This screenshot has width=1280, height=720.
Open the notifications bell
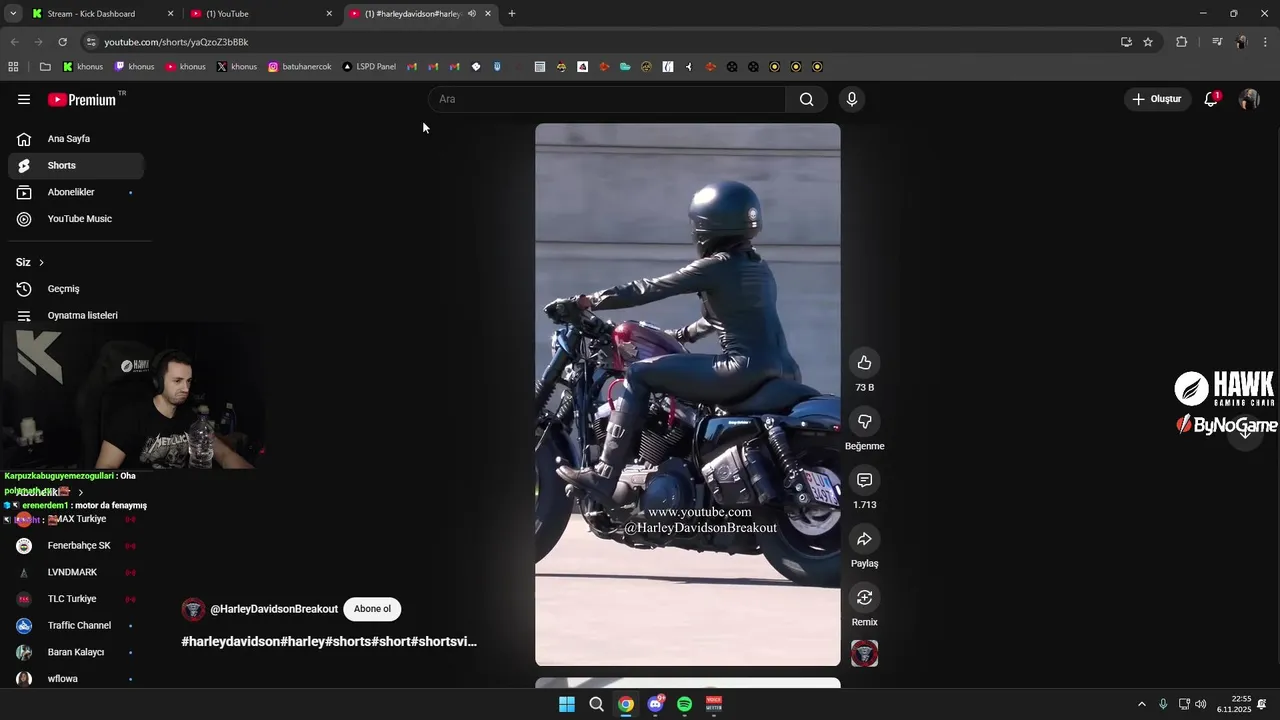[x=1211, y=99]
